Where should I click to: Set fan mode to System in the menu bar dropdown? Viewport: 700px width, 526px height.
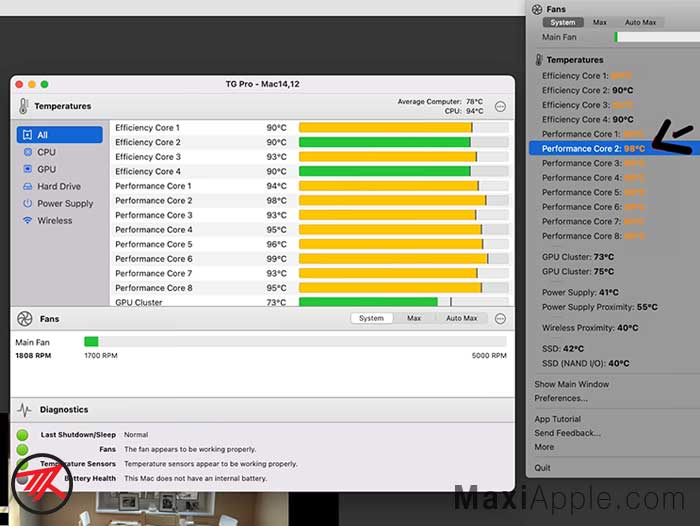click(562, 22)
